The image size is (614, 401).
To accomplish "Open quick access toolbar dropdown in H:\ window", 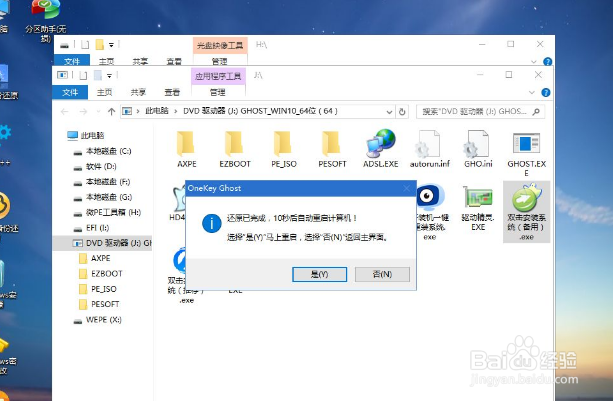I will click(x=111, y=45).
